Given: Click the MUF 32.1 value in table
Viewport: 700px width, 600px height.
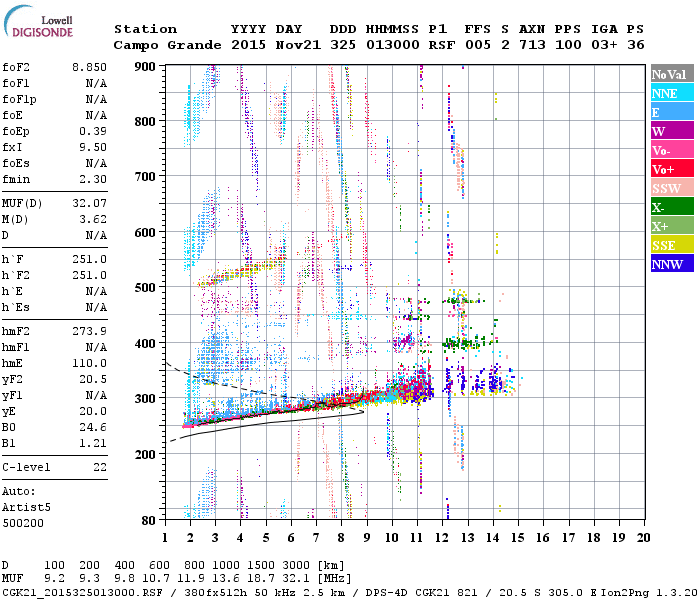Looking at the screenshot, I should pos(296,578).
